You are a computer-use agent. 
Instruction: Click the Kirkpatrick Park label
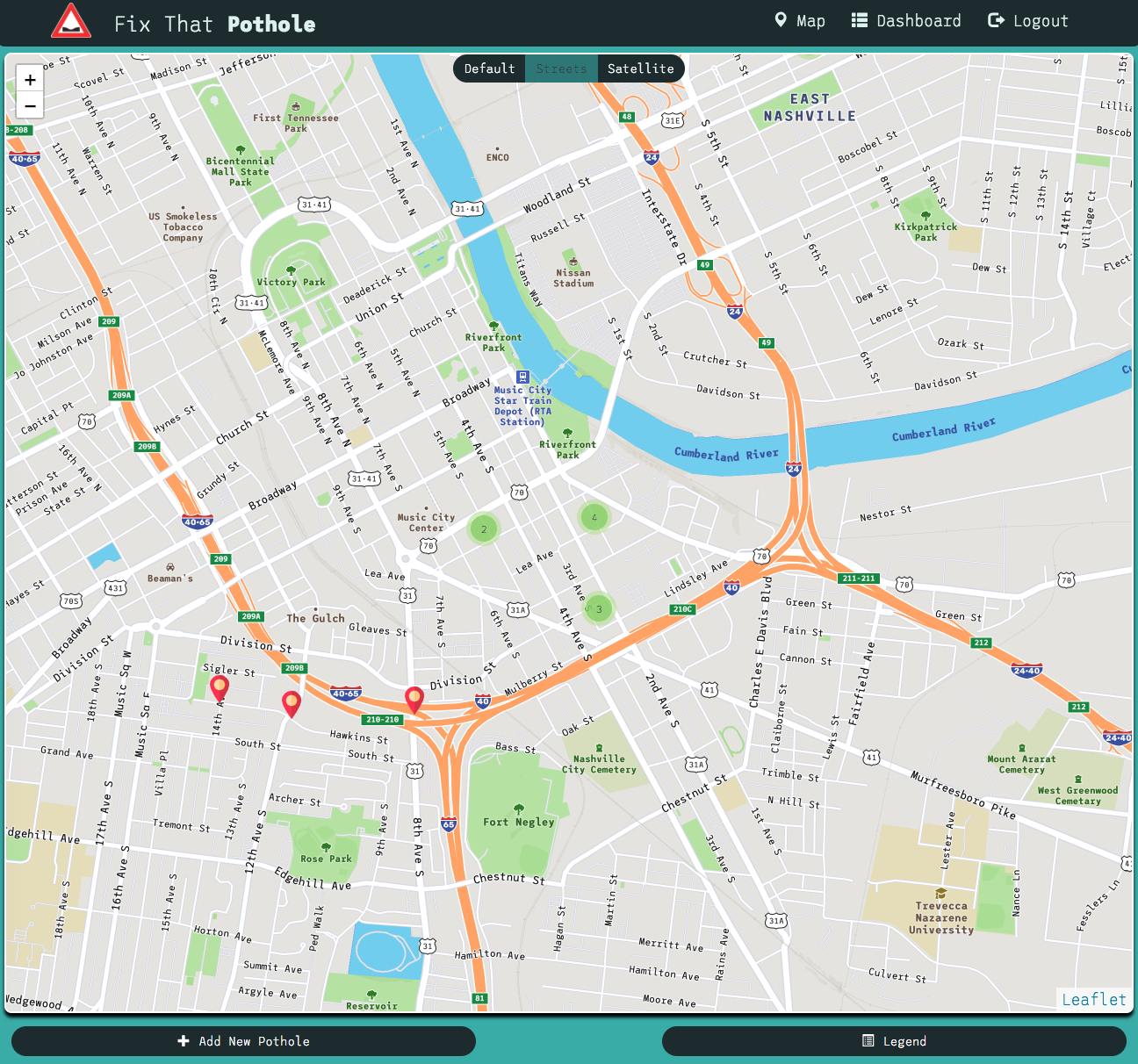click(926, 232)
